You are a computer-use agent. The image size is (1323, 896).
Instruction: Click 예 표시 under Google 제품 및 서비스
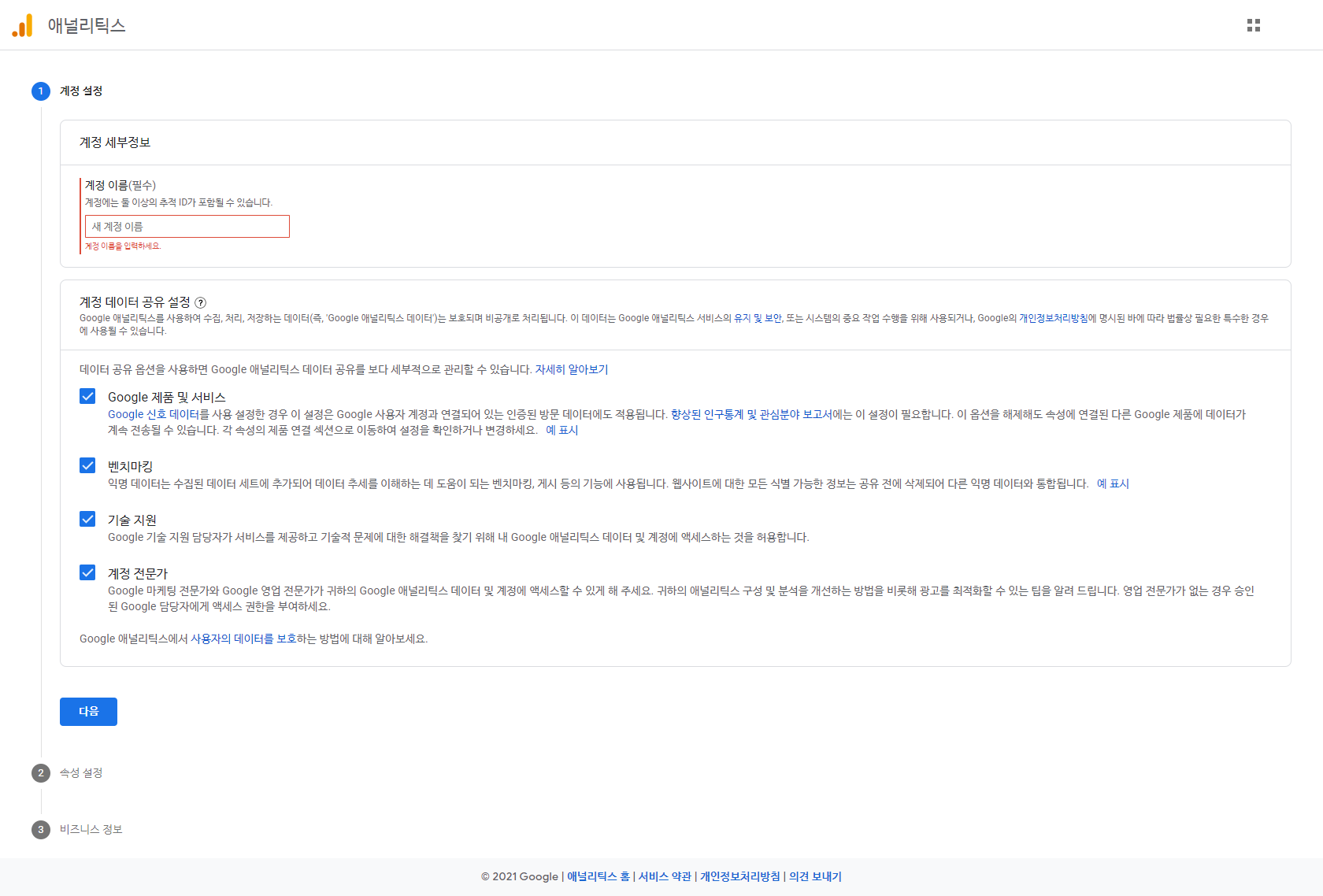point(562,430)
